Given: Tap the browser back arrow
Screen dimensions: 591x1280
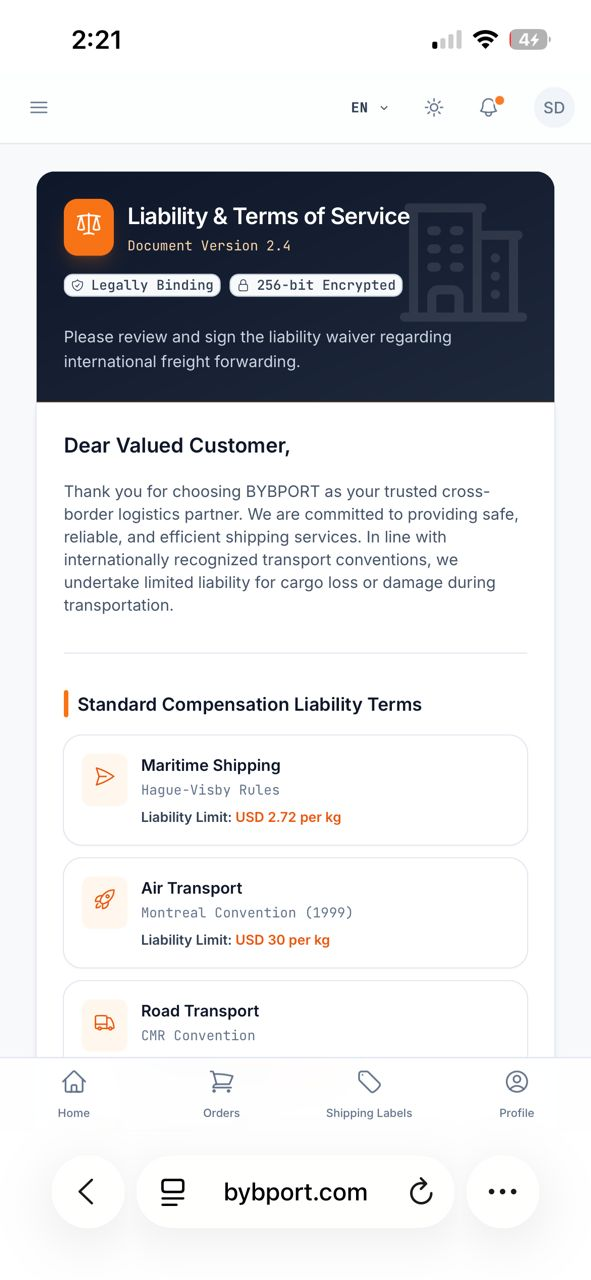Looking at the screenshot, I should pos(87,1192).
